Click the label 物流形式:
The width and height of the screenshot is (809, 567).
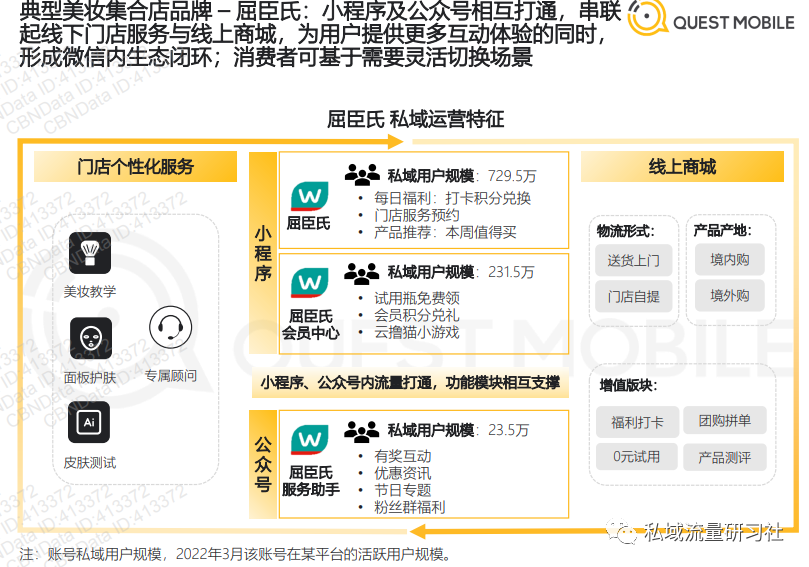[x=625, y=231]
